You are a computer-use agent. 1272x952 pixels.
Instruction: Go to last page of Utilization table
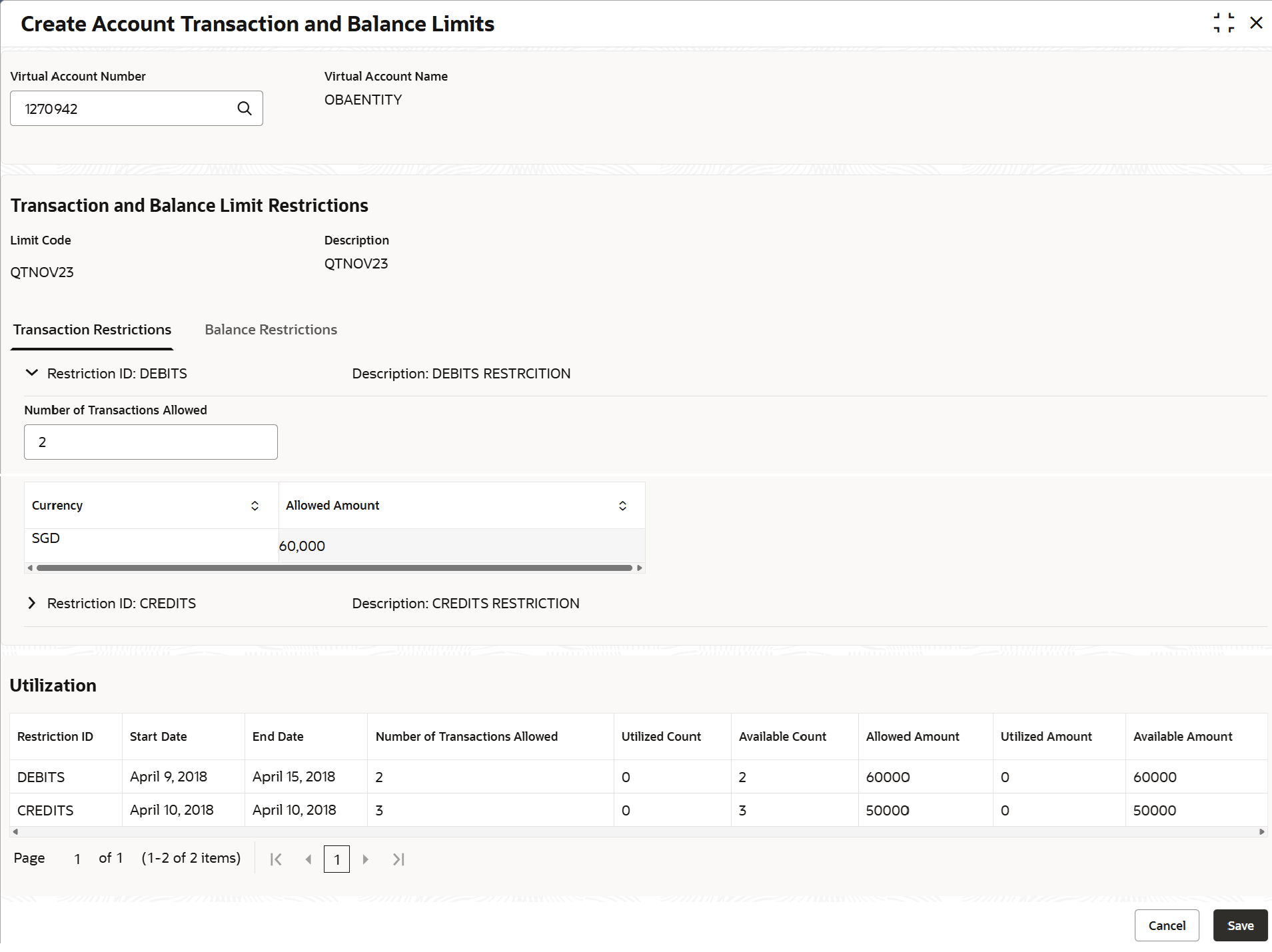point(398,859)
